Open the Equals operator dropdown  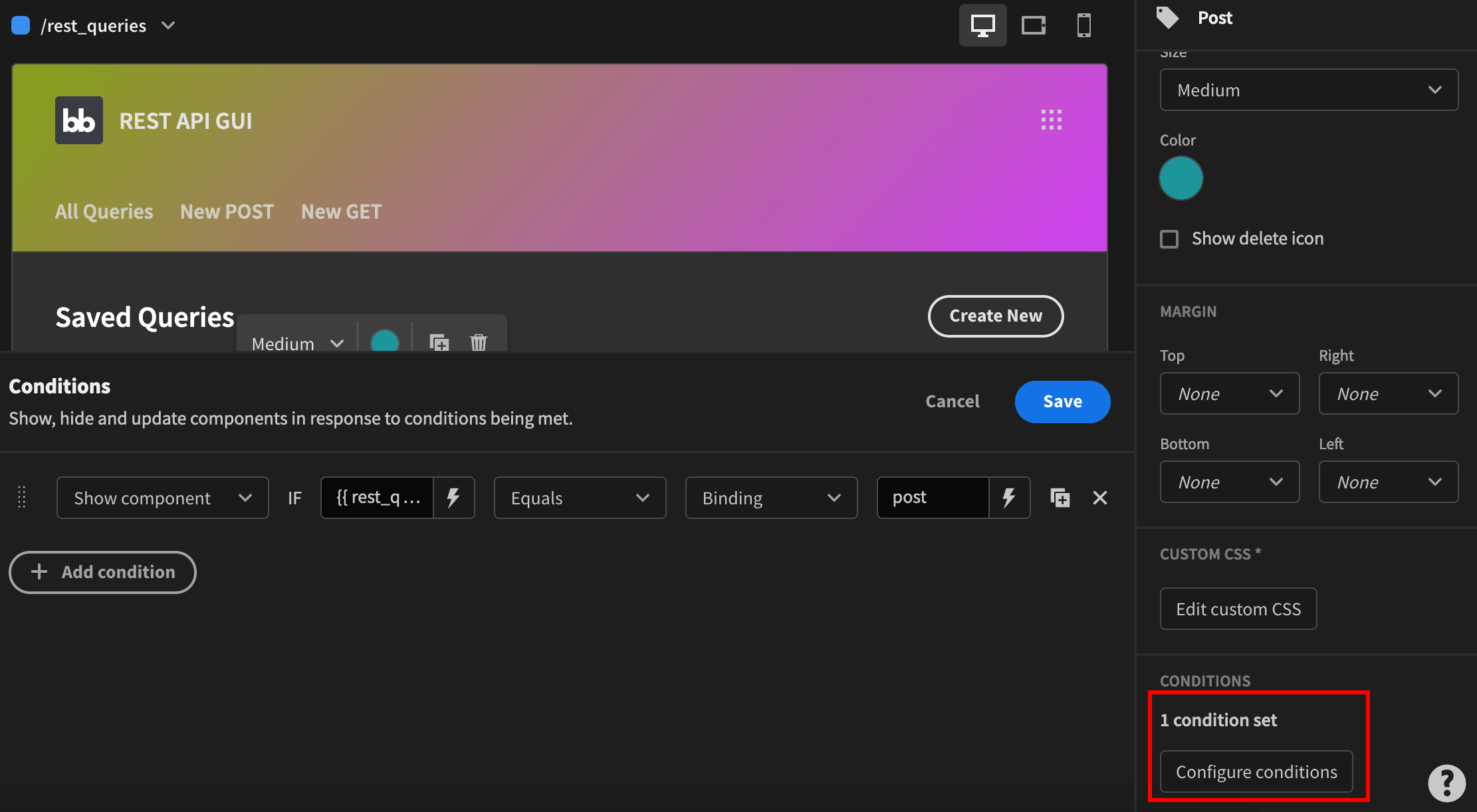coord(580,498)
